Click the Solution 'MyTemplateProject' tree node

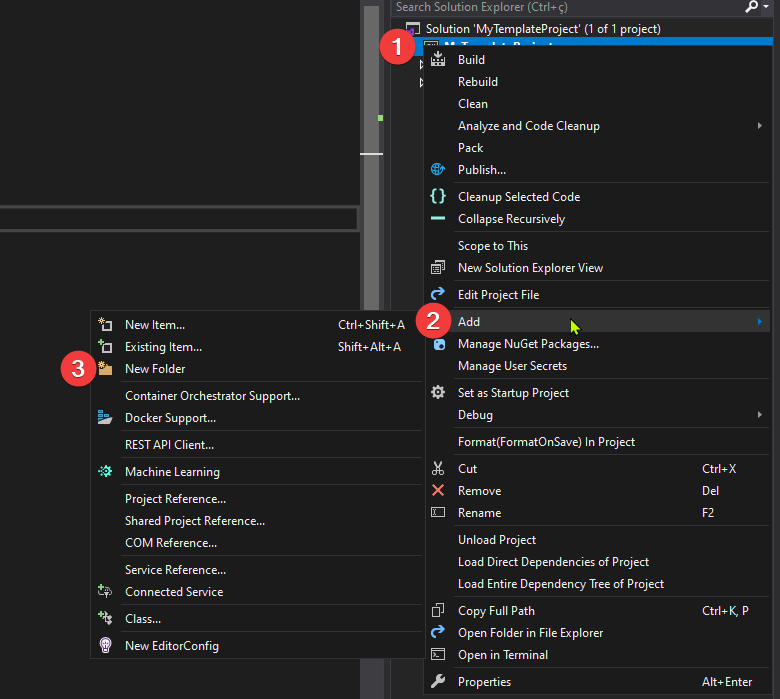543,29
